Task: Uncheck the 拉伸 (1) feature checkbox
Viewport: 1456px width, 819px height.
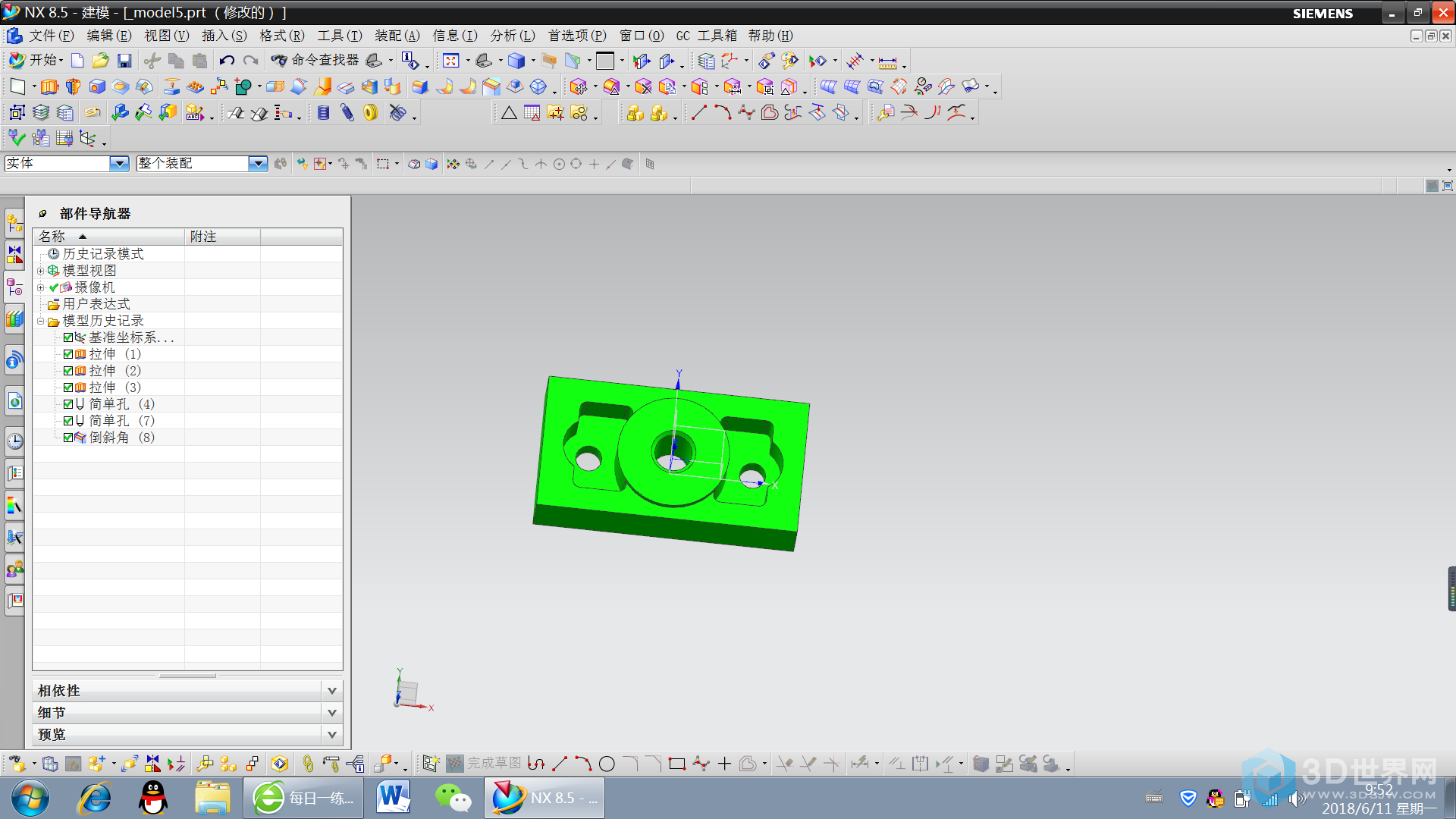Action: [68, 354]
